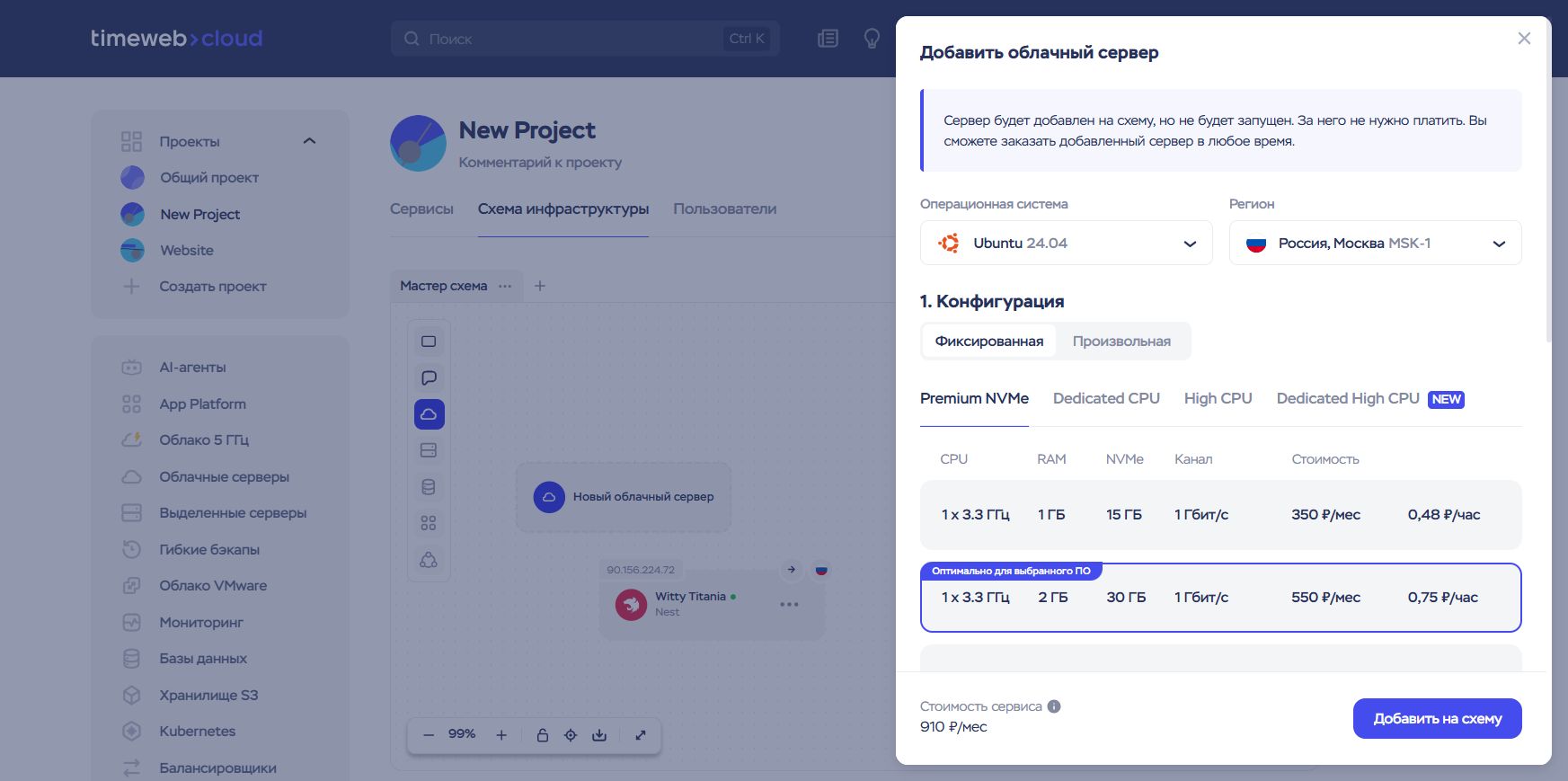The width and height of the screenshot is (1568, 781).
Task: Toggle the schema lock icon
Action: point(543,735)
